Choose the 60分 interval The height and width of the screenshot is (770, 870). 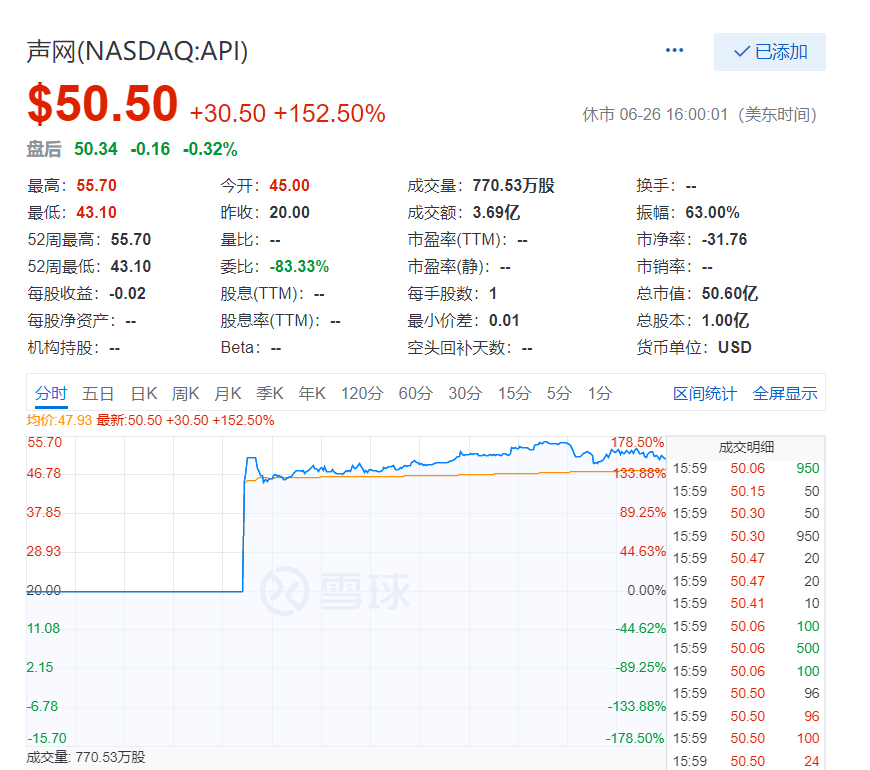[x=415, y=394]
